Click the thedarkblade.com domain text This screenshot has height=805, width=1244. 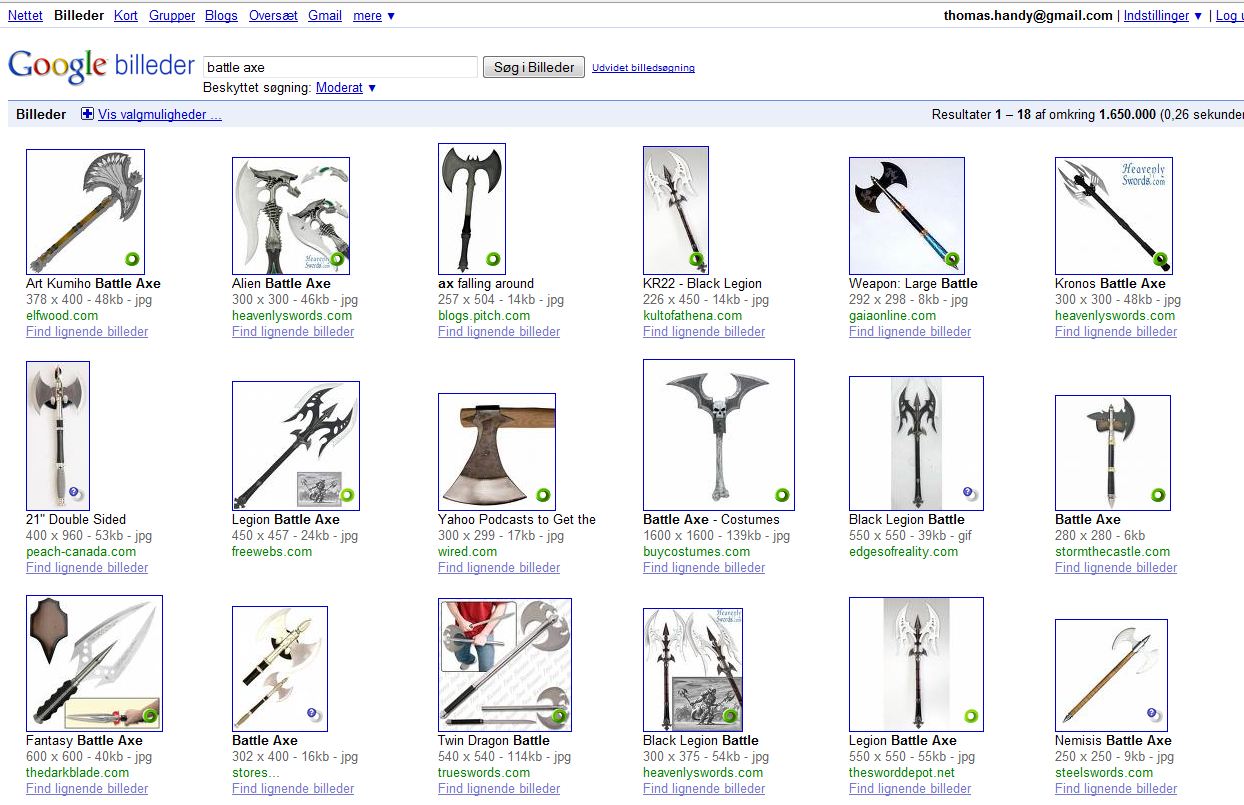[78, 773]
